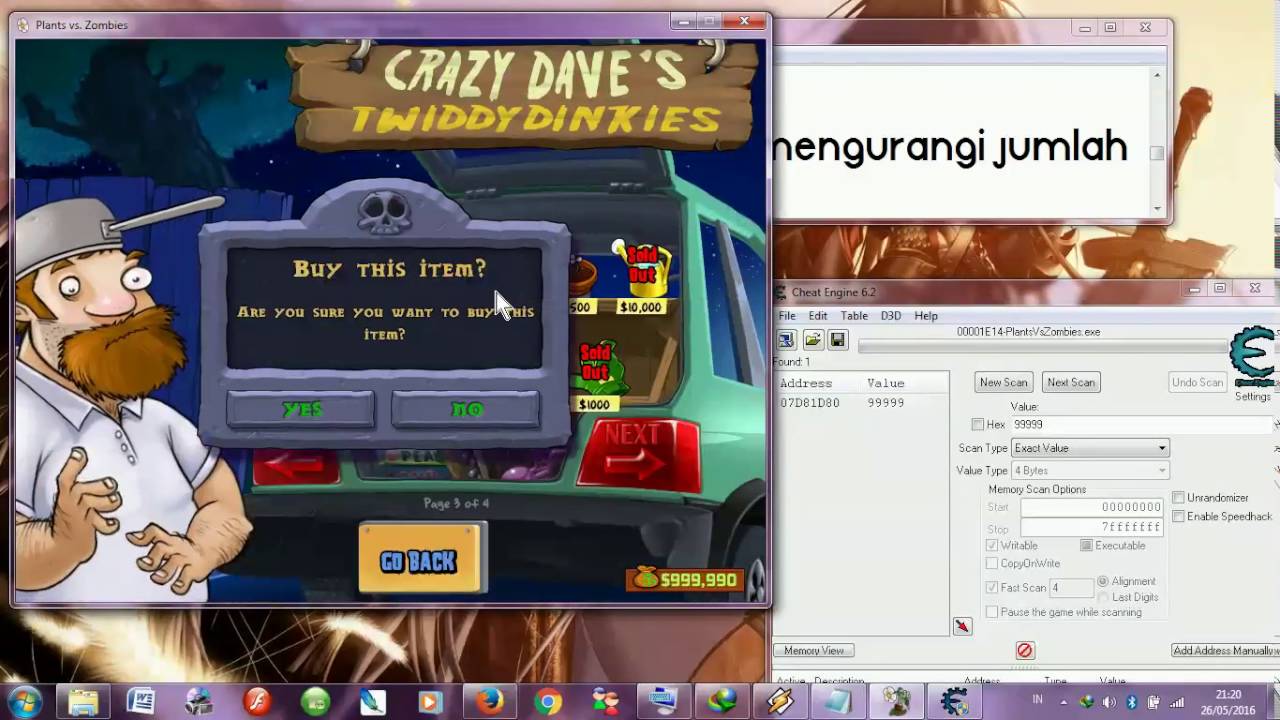Toggle Enable Speedhack checkbox
This screenshot has width=1280, height=720.
tap(1179, 516)
